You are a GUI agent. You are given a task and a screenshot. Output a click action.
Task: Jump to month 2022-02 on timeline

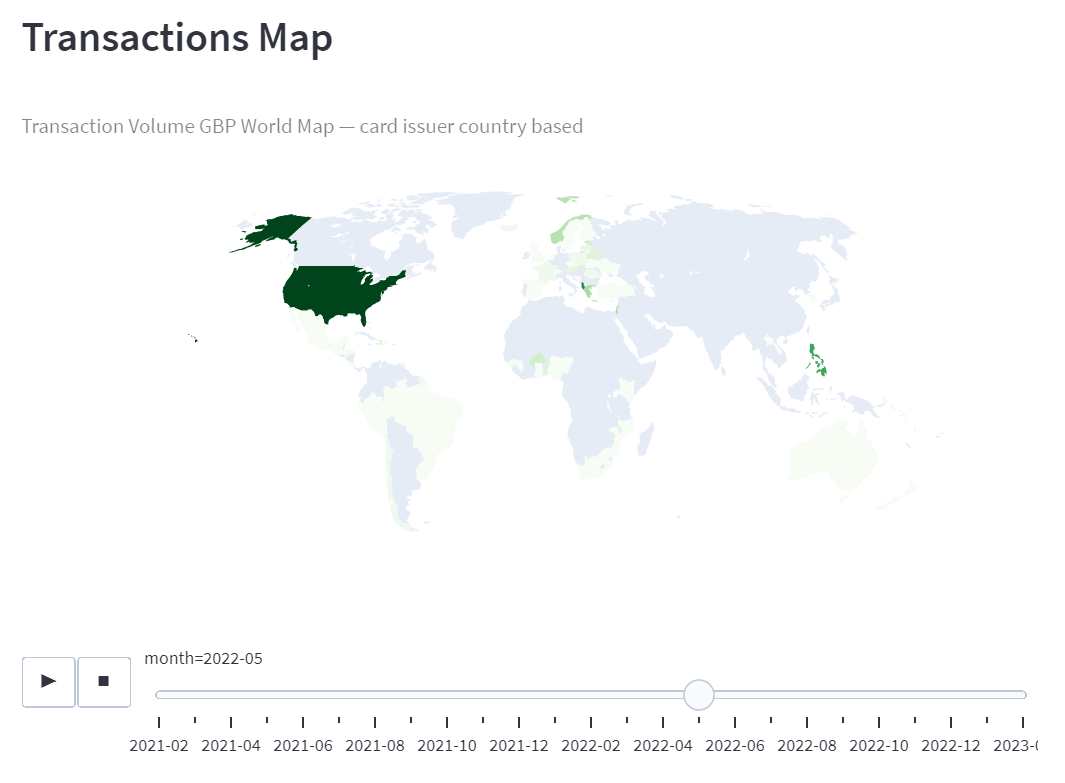(x=591, y=745)
